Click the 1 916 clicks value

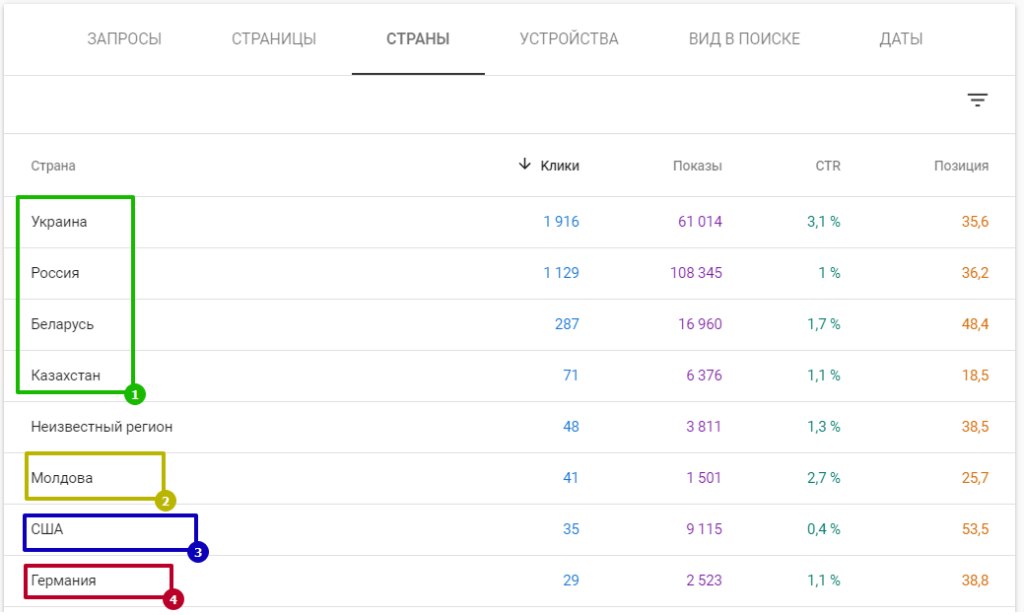pyautogui.click(x=561, y=222)
